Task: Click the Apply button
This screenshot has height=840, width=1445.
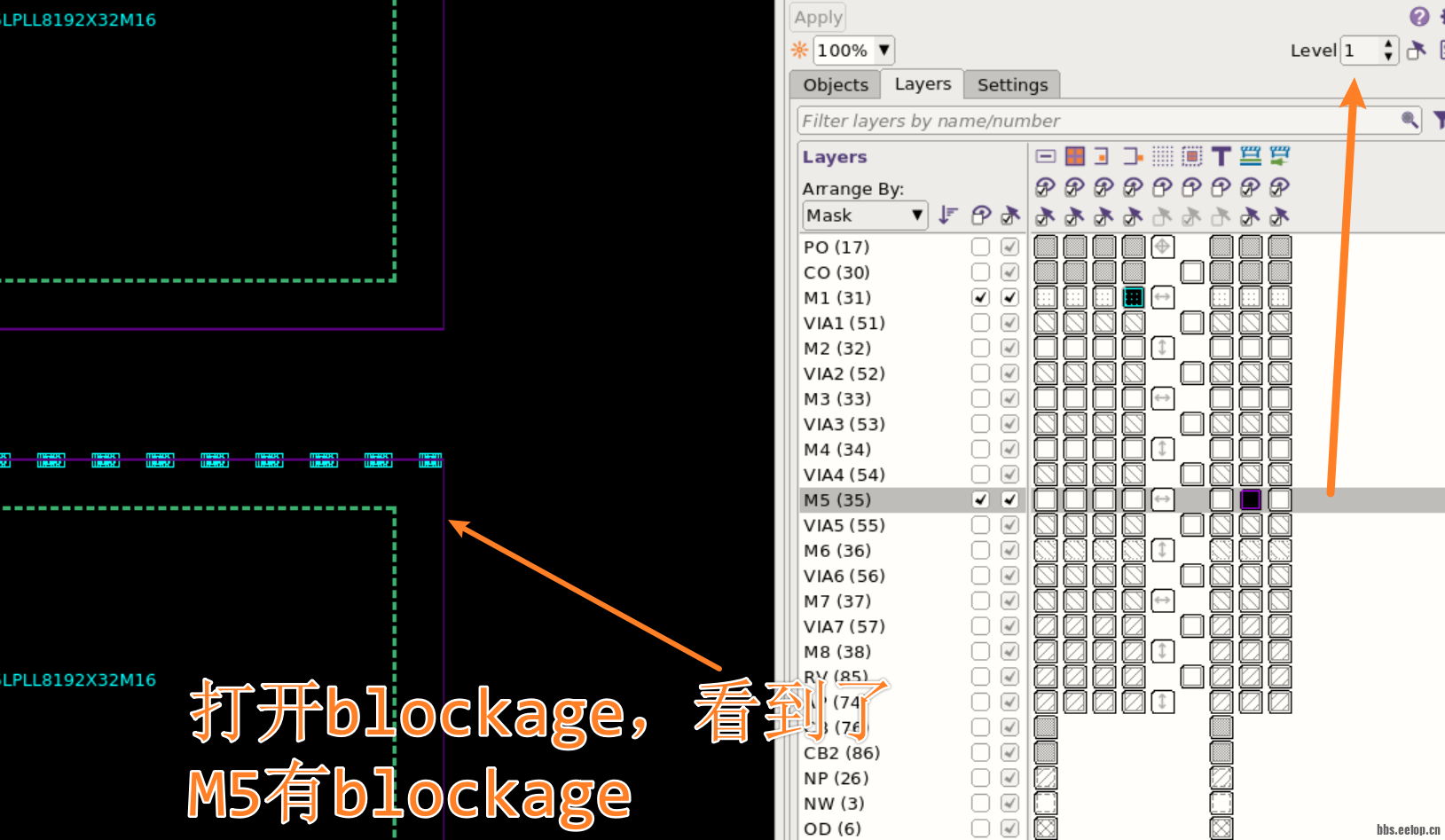Action: pos(818,18)
